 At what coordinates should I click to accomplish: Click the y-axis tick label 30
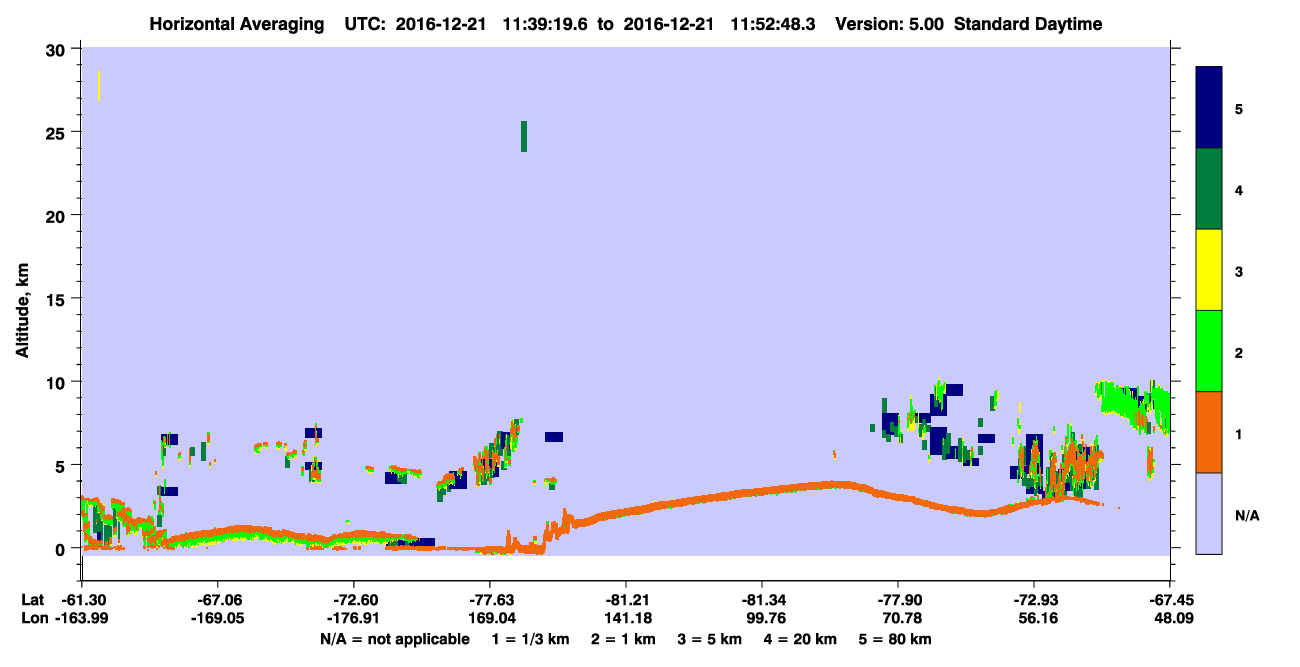click(x=58, y=49)
